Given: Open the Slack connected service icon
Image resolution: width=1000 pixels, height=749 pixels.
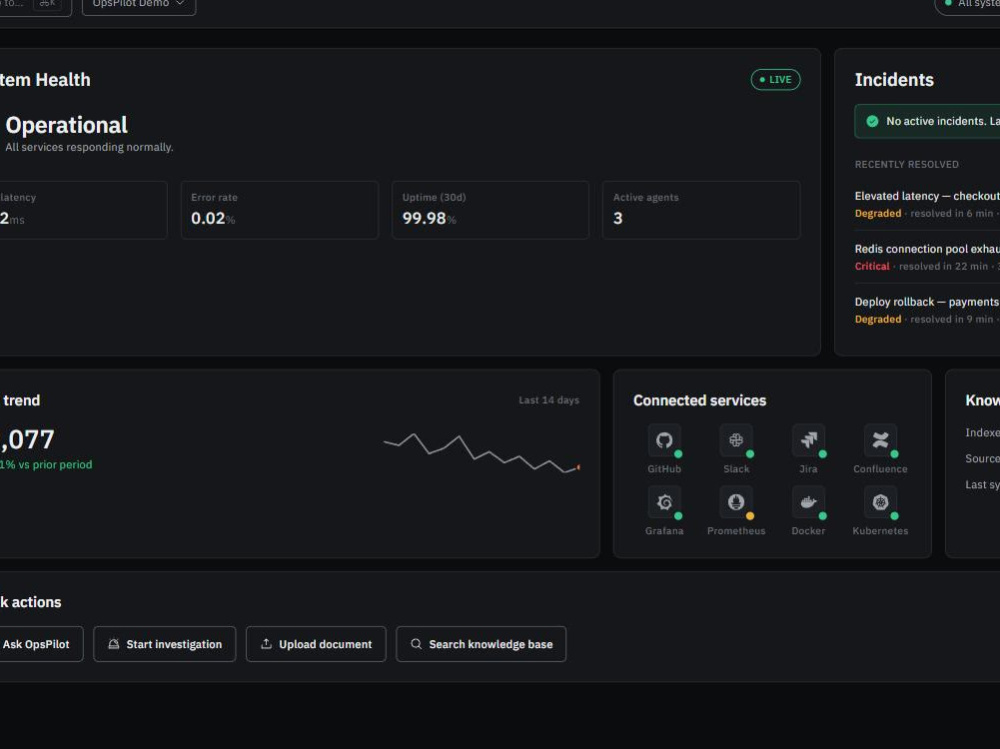Looking at the screenshot, I should coord(736,440).
